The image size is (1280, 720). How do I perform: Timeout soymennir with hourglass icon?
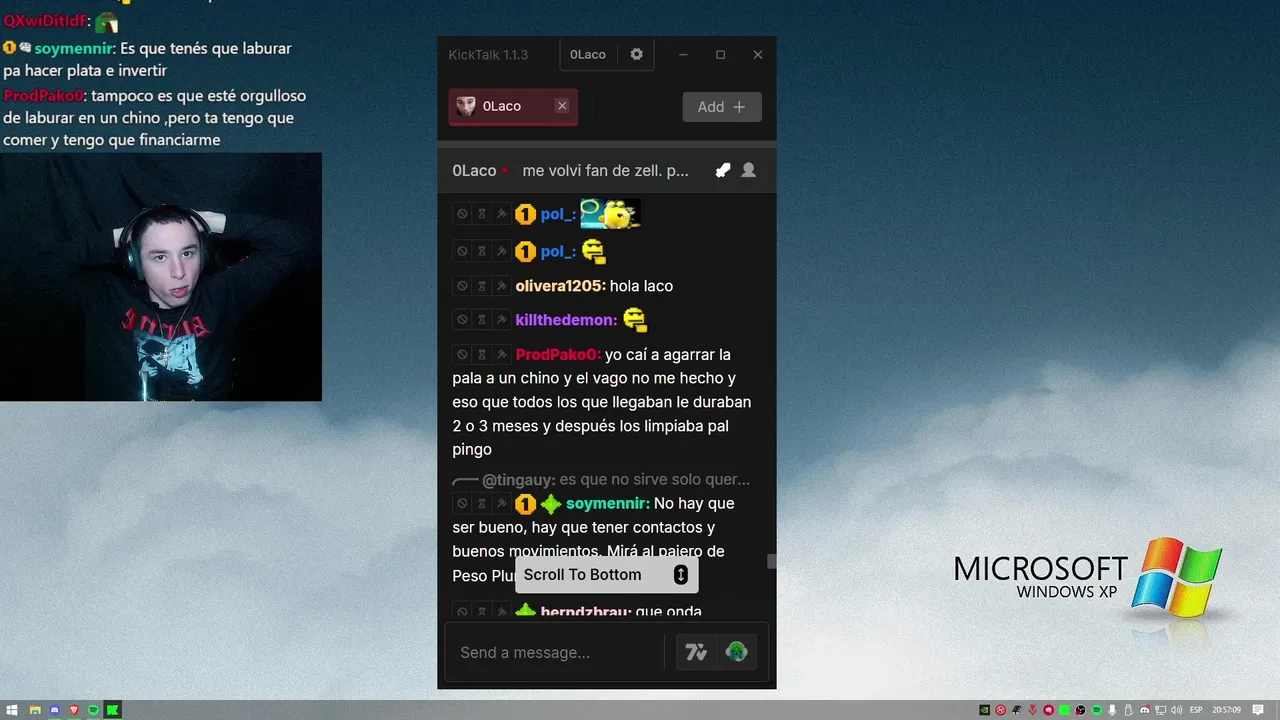(481, 504)
